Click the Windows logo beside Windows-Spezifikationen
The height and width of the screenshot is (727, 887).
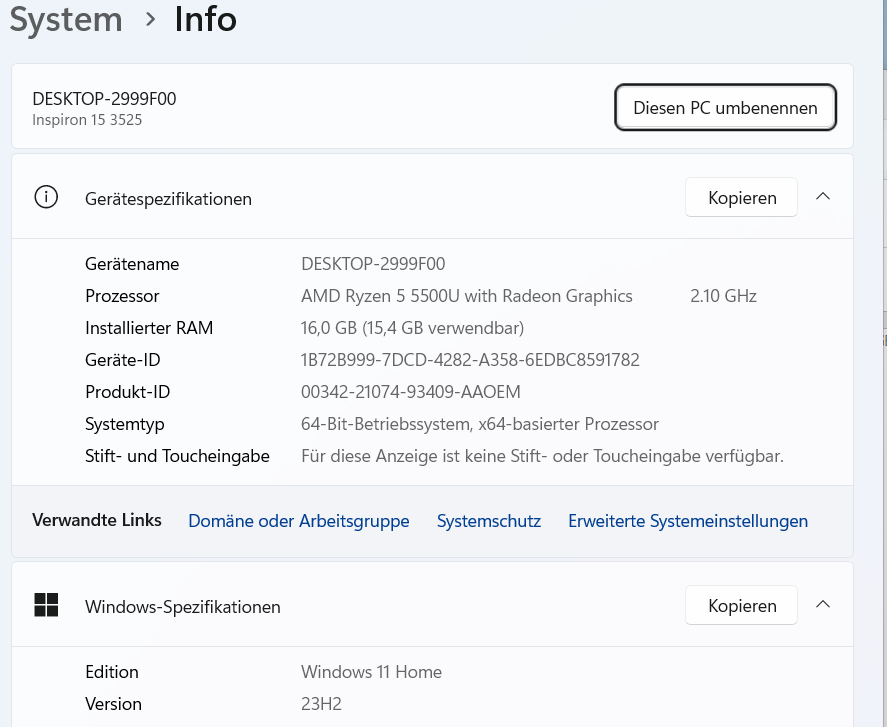point(46,605)
